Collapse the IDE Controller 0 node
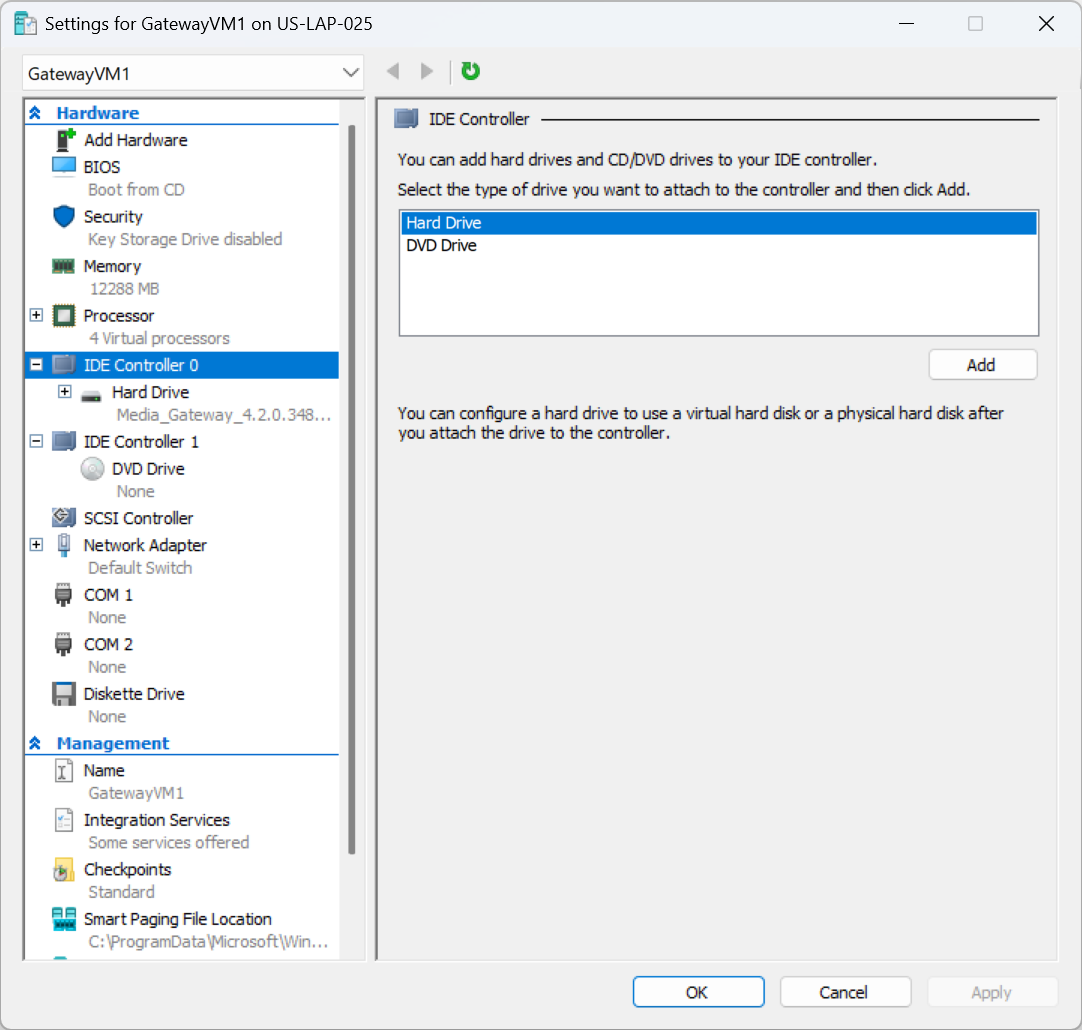This screenshot has width=1082, height=1030. (37, 365)
